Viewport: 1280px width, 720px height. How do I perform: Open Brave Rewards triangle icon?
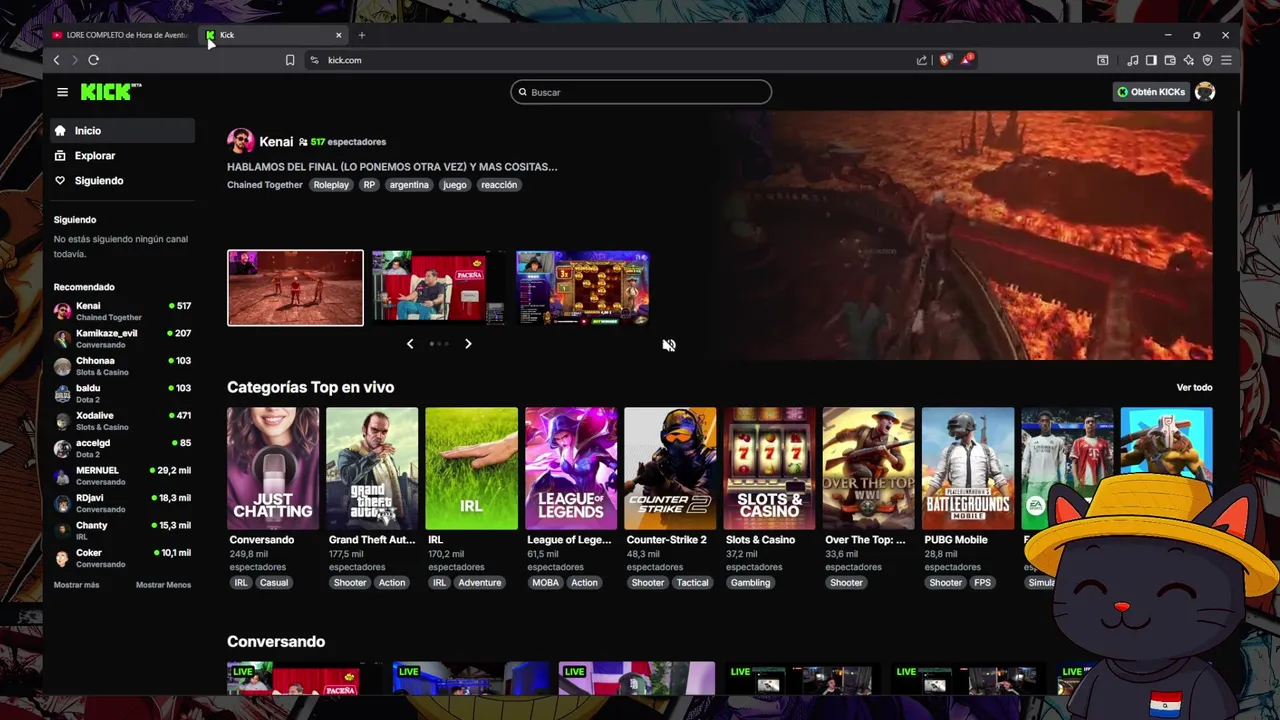[967, 60]
